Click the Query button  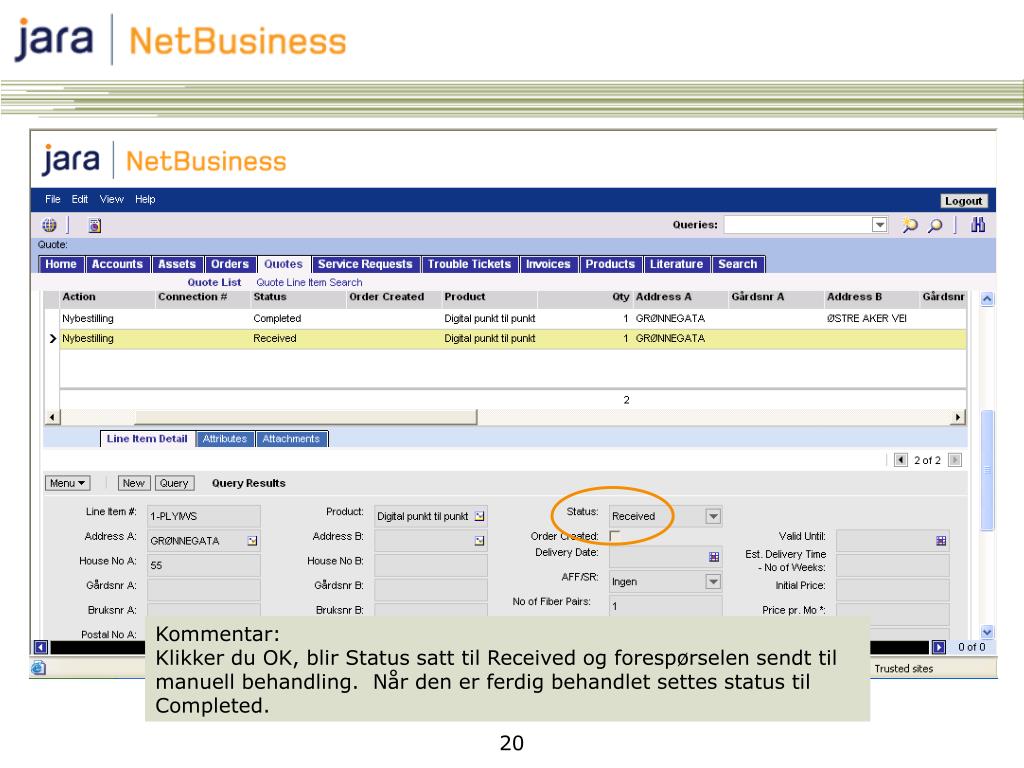tap(174, 483)
